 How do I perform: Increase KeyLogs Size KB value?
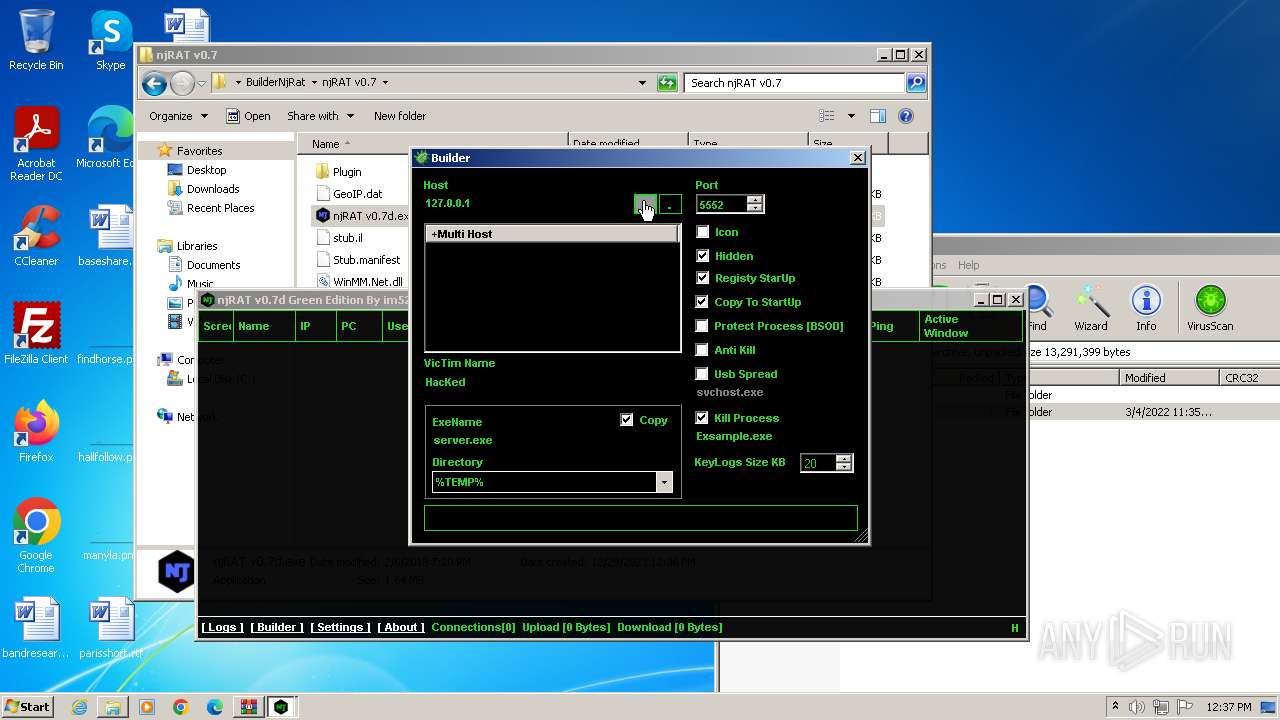click(844, 459)
